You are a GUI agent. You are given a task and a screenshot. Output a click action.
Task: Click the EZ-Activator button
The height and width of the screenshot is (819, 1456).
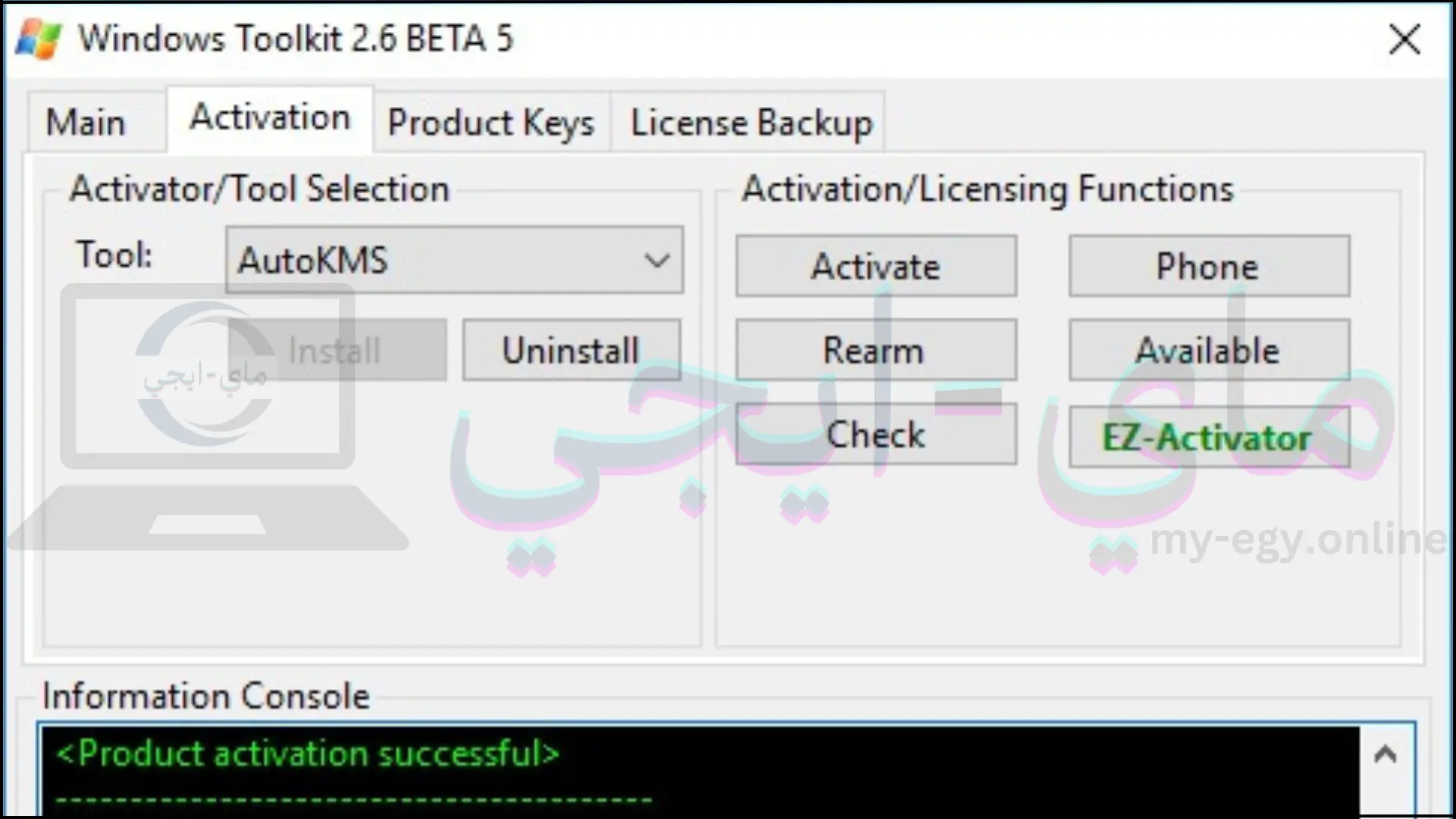point(1209,436)
